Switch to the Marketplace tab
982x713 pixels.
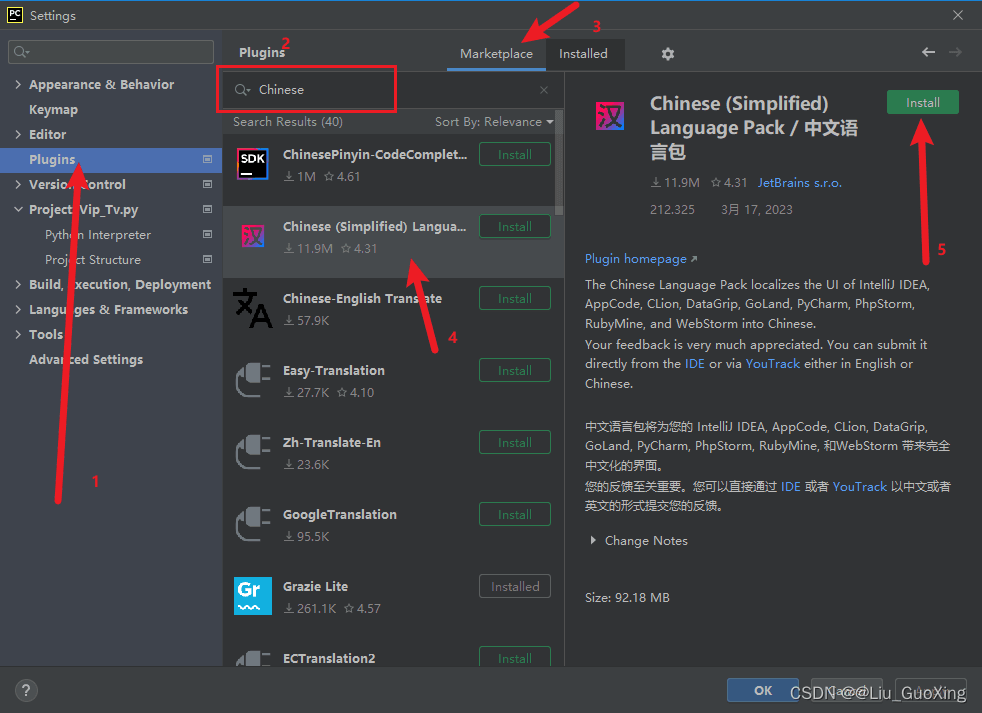coord(496,54)
